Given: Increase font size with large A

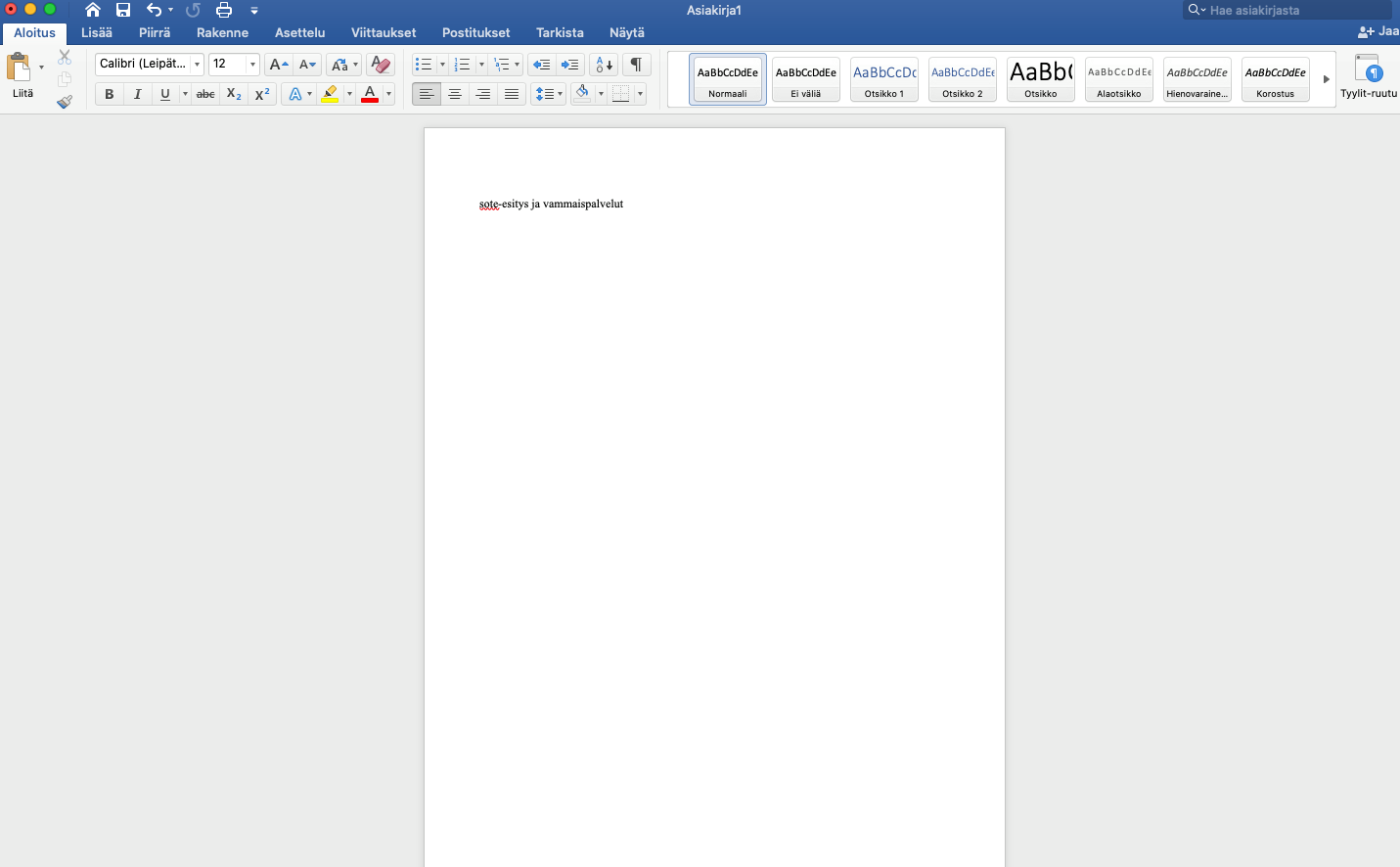Looking at the screenshot, I should pyautogui.click(x=279, y=65).
